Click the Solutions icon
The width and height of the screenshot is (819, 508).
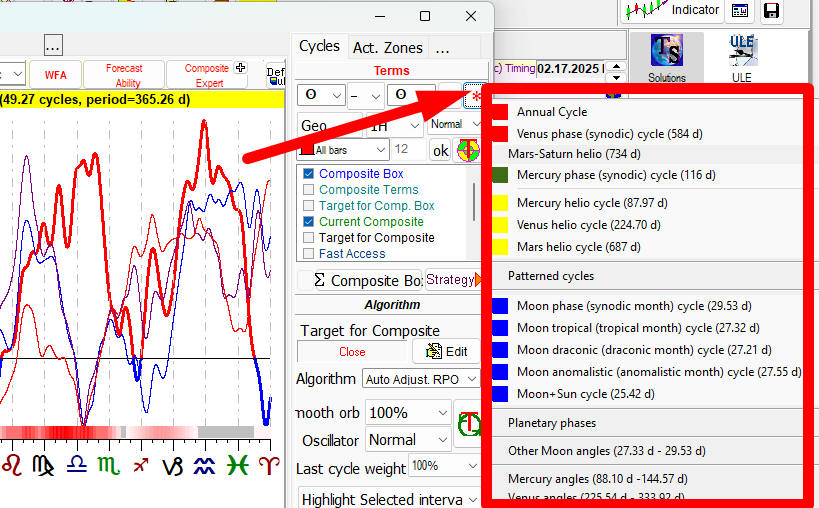click(666, 57)
